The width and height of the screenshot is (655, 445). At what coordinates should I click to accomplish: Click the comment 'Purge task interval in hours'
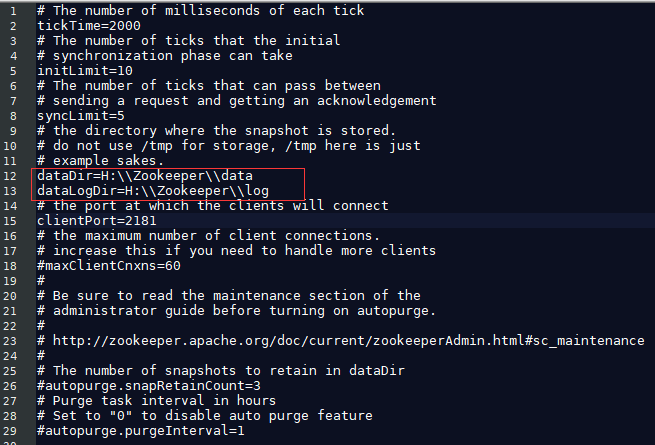pyautogui.click(x=164, y=401)
